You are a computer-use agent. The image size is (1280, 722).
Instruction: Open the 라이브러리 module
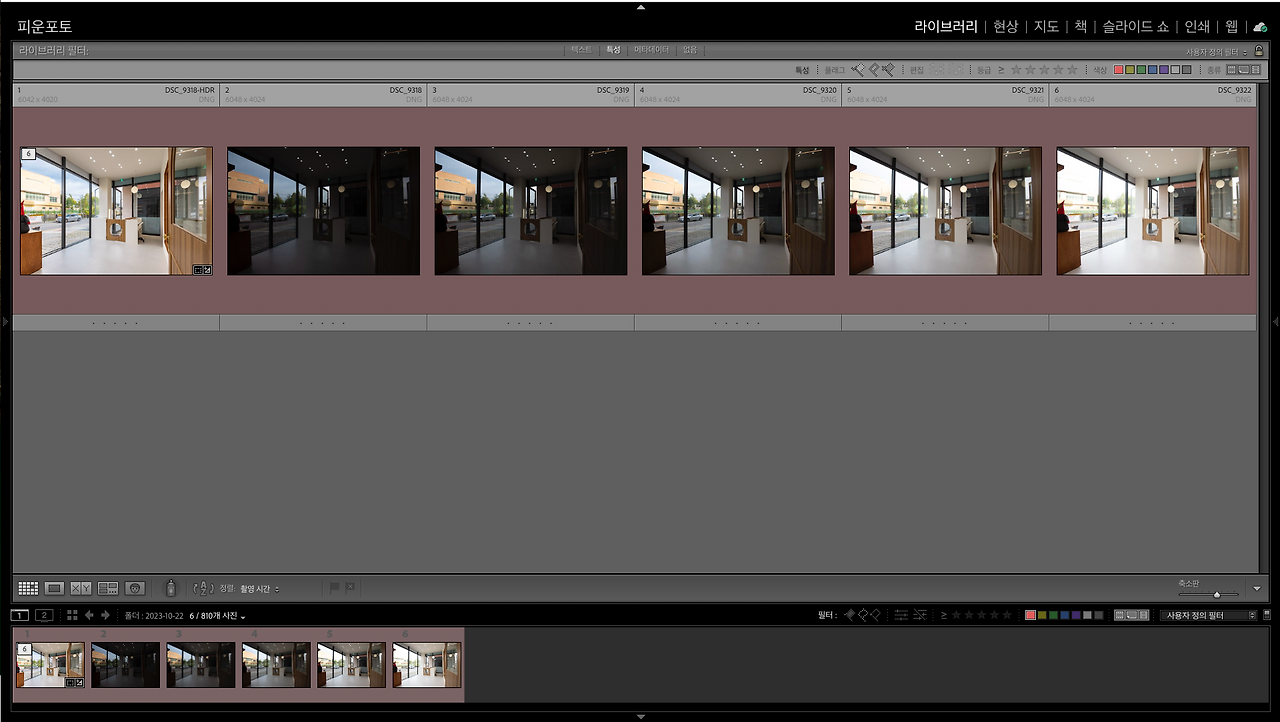[946, 27]
